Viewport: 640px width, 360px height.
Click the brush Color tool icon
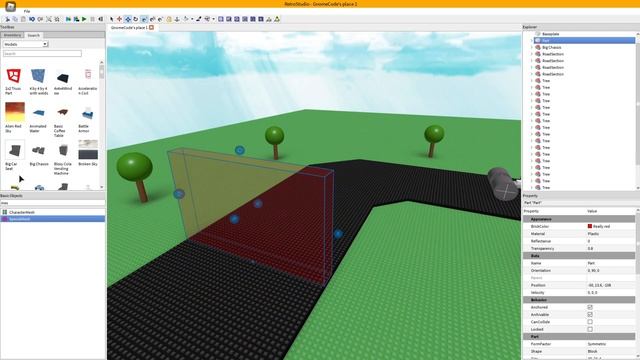tap(198, 19)
